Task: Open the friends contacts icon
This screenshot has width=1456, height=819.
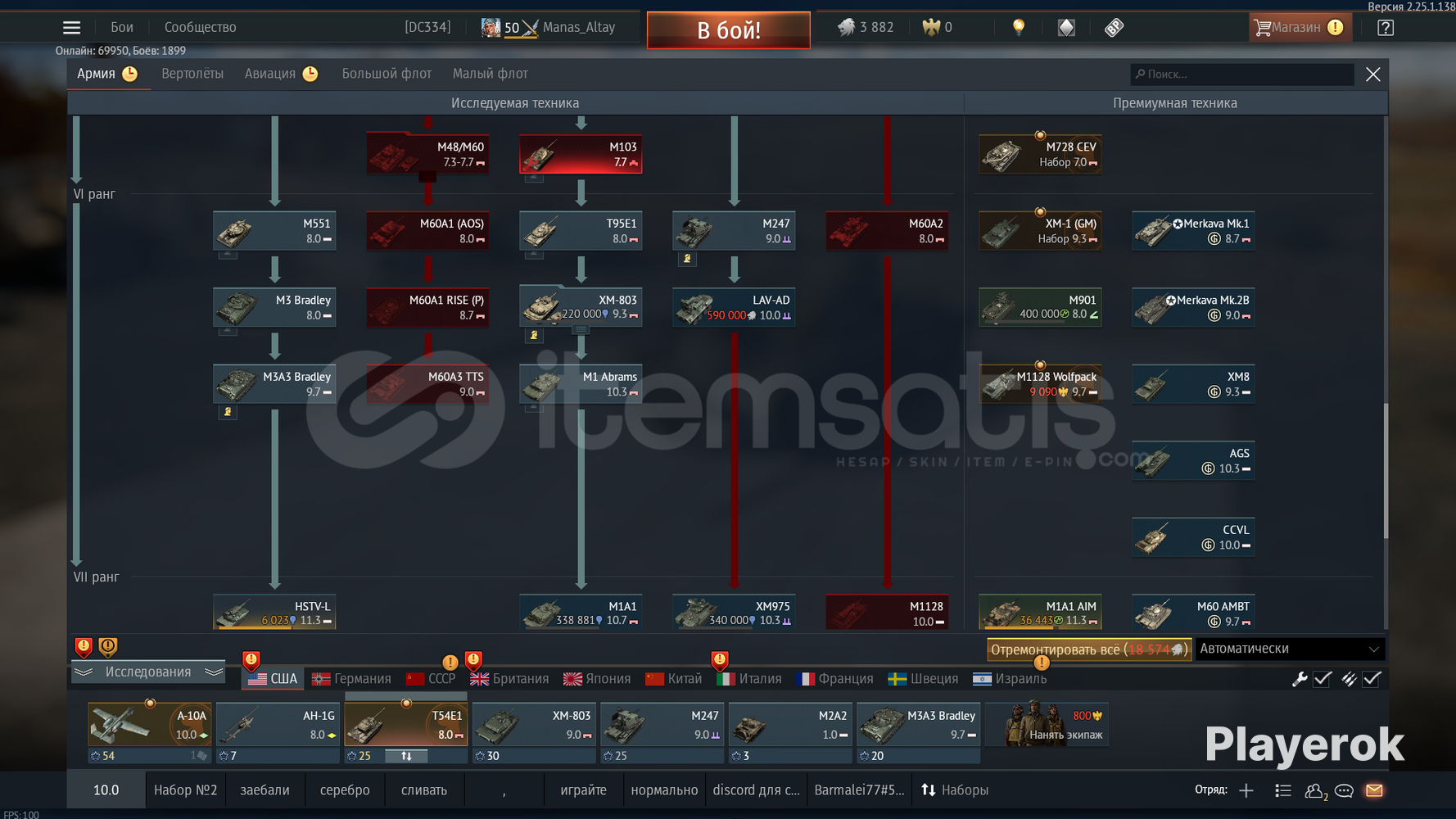Action: (x=1315, y=790)
